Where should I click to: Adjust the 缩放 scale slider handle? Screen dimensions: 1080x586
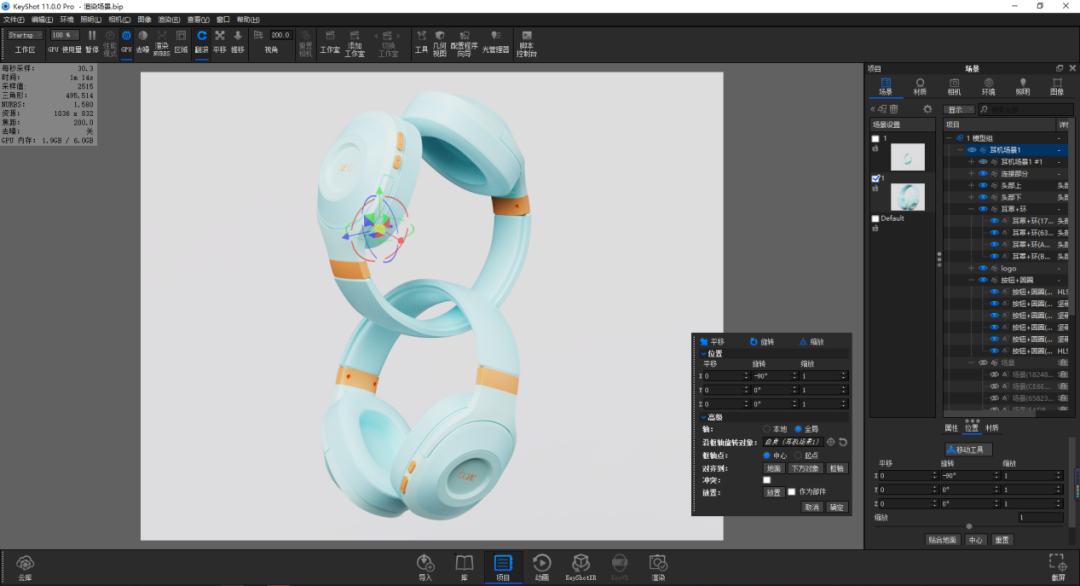pos(969,526)
